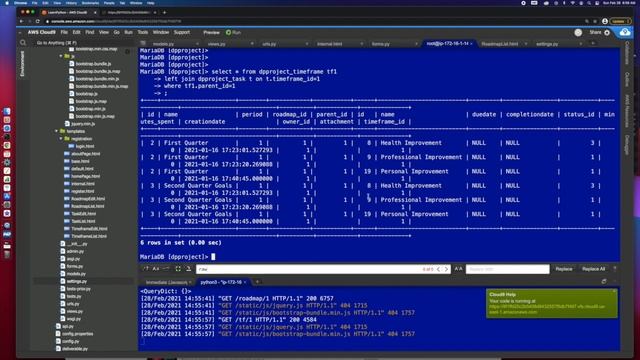Open the Debugger panel on right edge
Viewport: 640px width, 360px height.
[x=627, y=144]
